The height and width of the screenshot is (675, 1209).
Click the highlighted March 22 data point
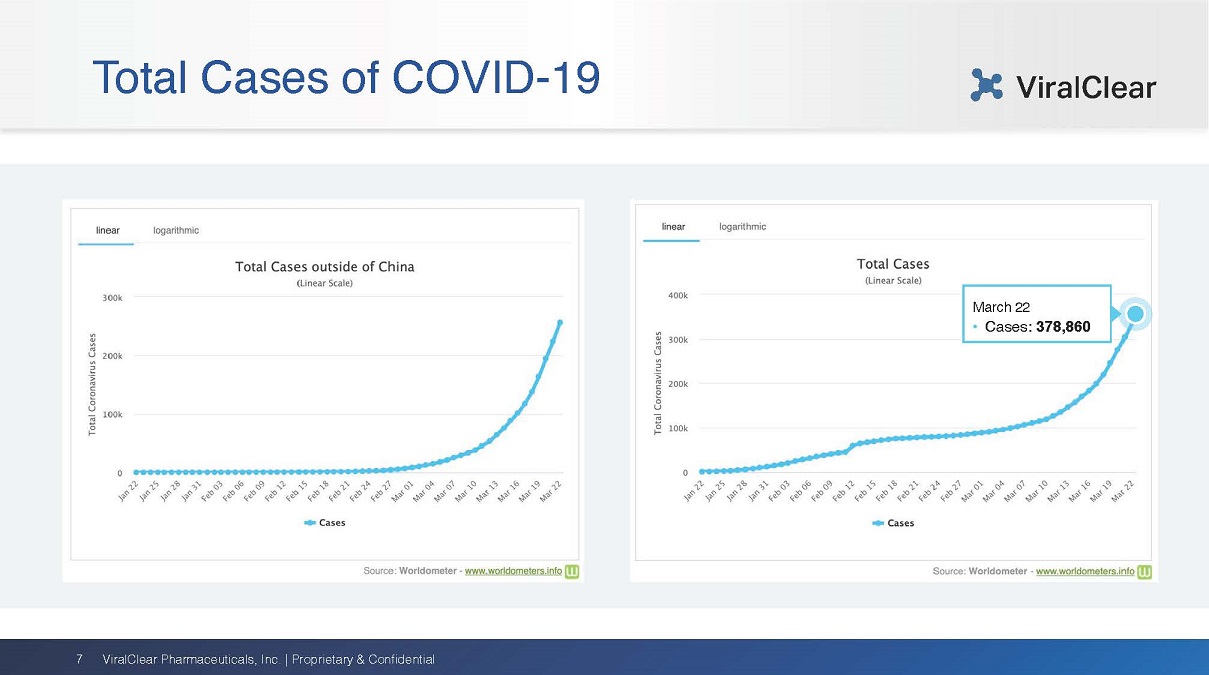coord(1135,314)
